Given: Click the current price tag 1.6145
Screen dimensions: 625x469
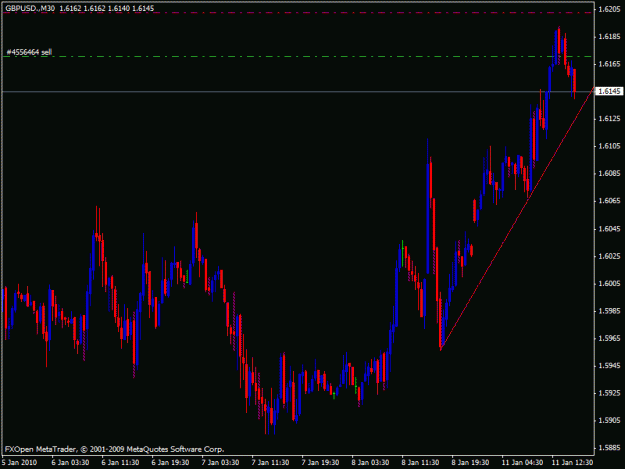Looking at the screenshot, I should [x=609, y=91].
